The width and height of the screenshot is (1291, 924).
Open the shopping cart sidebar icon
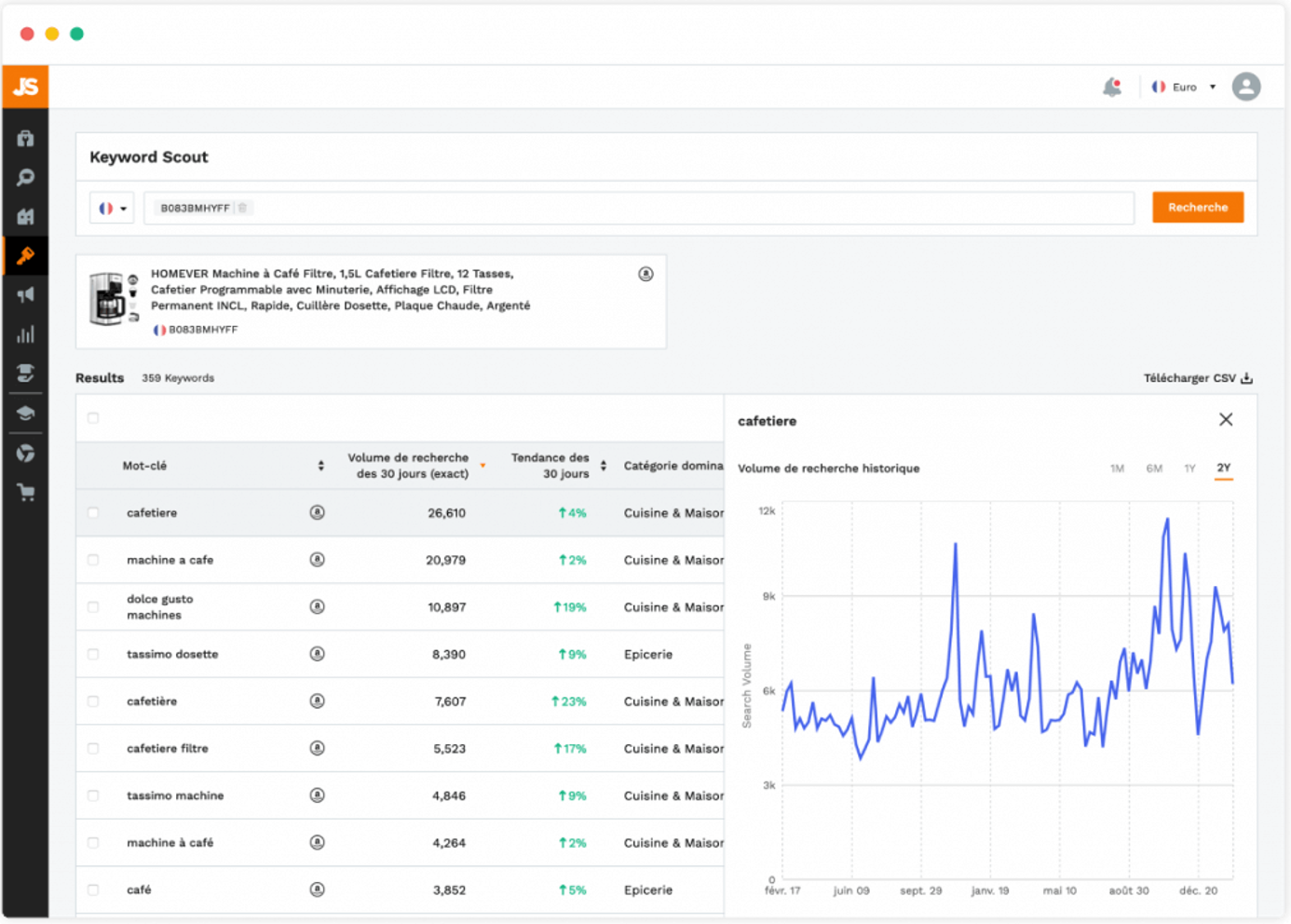coord(25,492)
